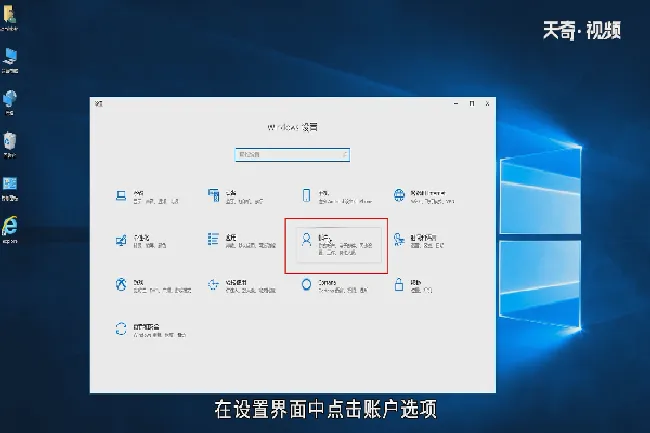Select the Internet Explorer desktop icon
Viewport: 650px width, 433px height.
tap(9, 229)
